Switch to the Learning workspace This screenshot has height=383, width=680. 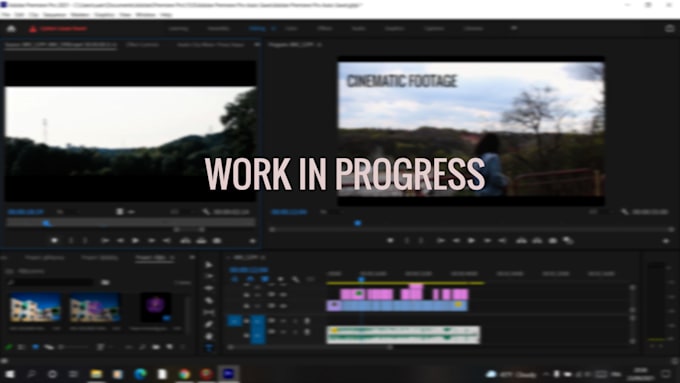pyautogui.click(x=179, y=28)
